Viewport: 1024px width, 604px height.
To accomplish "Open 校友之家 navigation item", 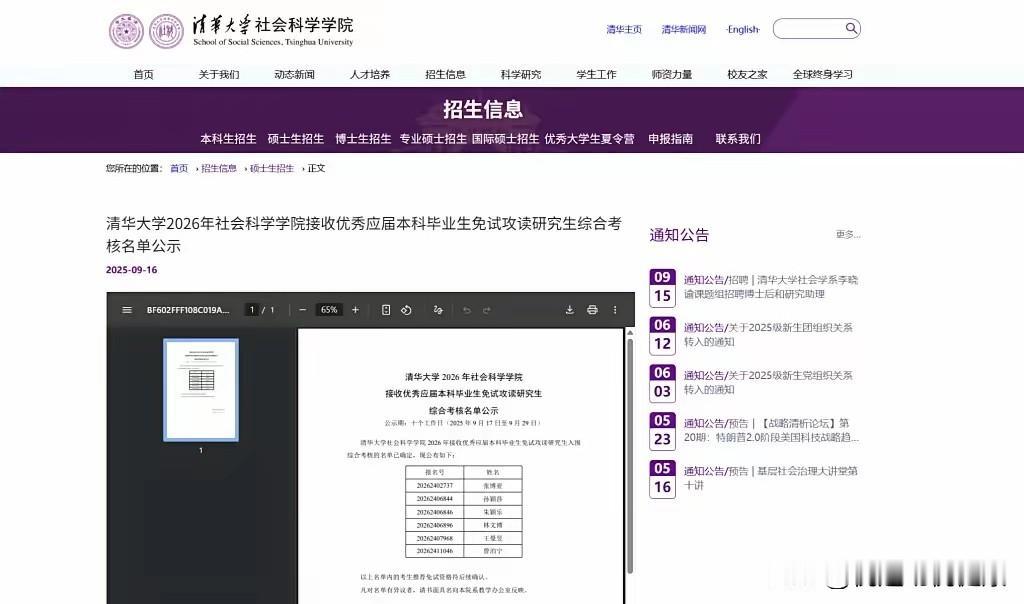I will coord(747,74).
